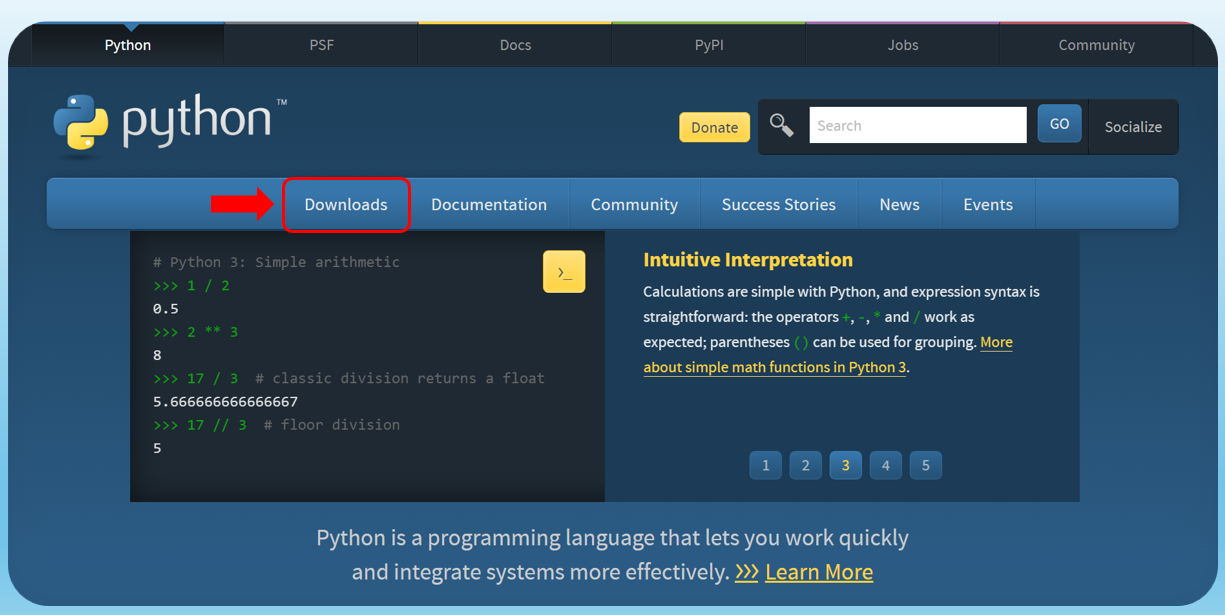The width and height of the screenshot is (1225, 615).
Task: Follow the Learn More link
Action: [819, 572]
